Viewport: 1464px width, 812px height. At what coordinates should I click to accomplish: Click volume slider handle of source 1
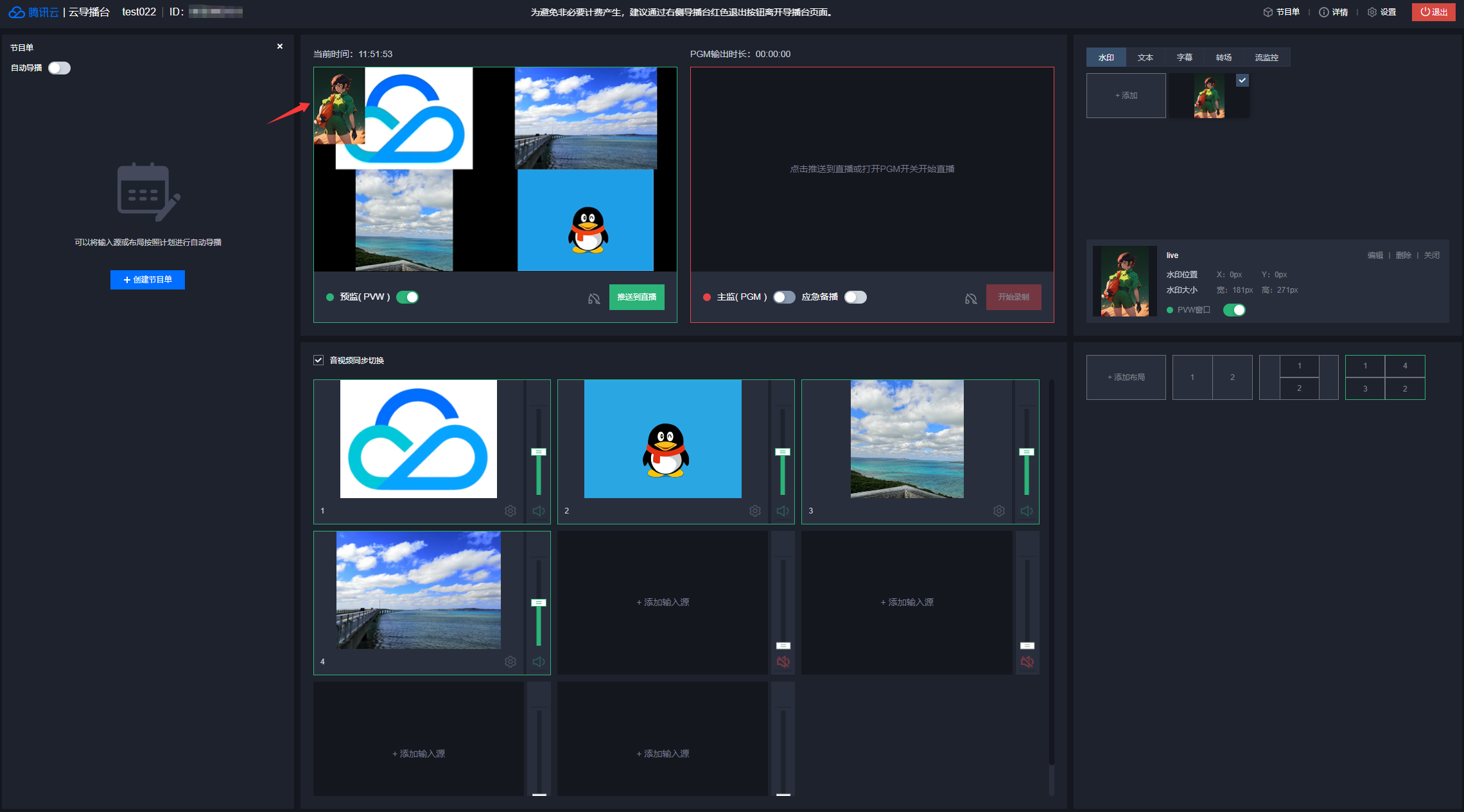click(538, 452)
